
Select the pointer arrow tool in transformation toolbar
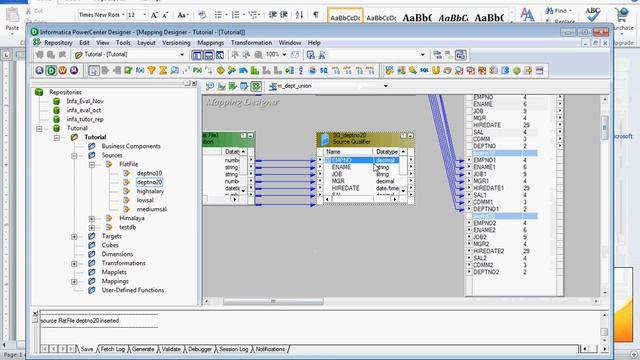pyautogui.click(x=93, y=71)
